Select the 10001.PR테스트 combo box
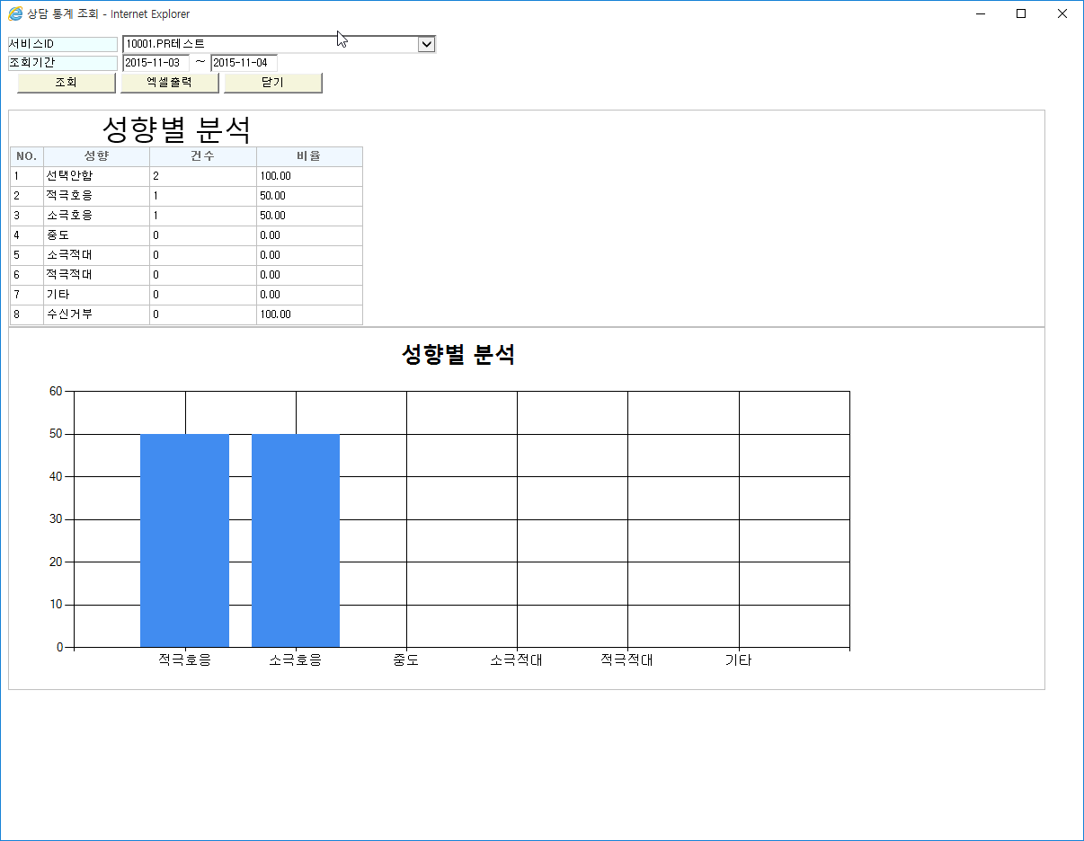The width and height of the screenshot is (1084, 841). (279, 44)
